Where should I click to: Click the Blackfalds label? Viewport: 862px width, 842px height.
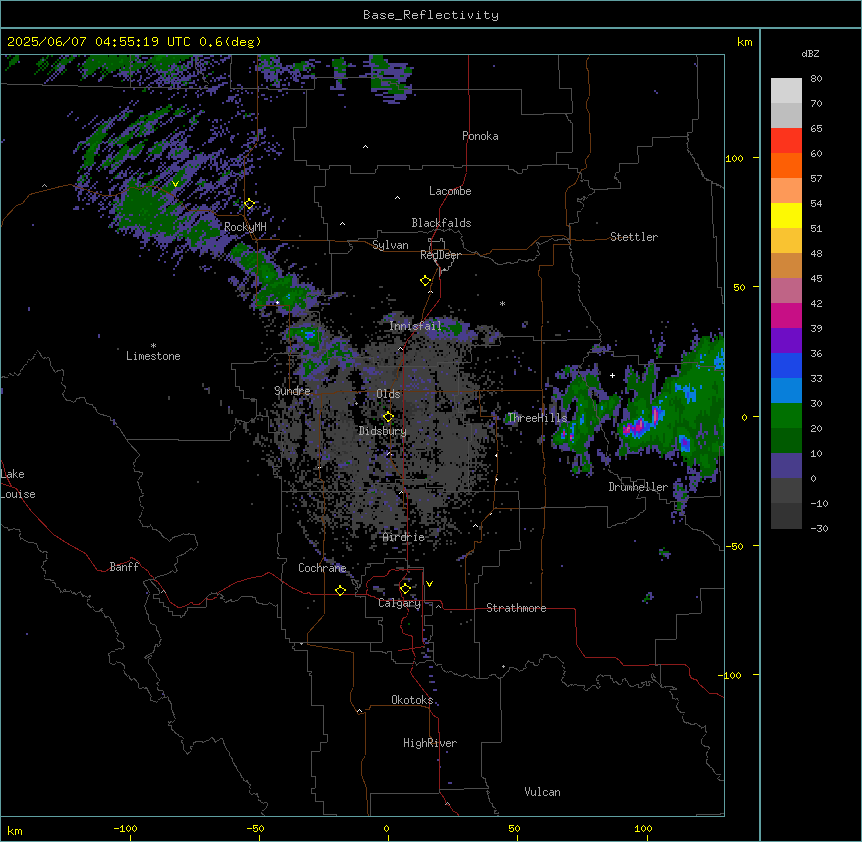coord(441,223)
